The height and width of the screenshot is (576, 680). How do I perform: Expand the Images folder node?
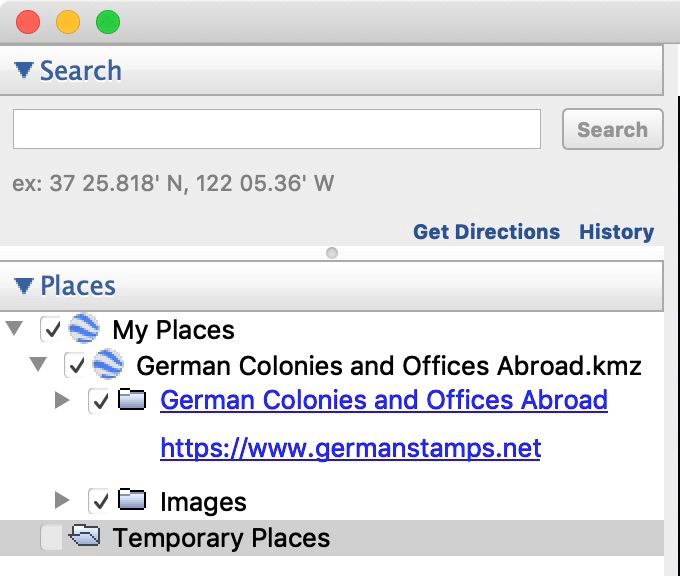tap(62, 500)
